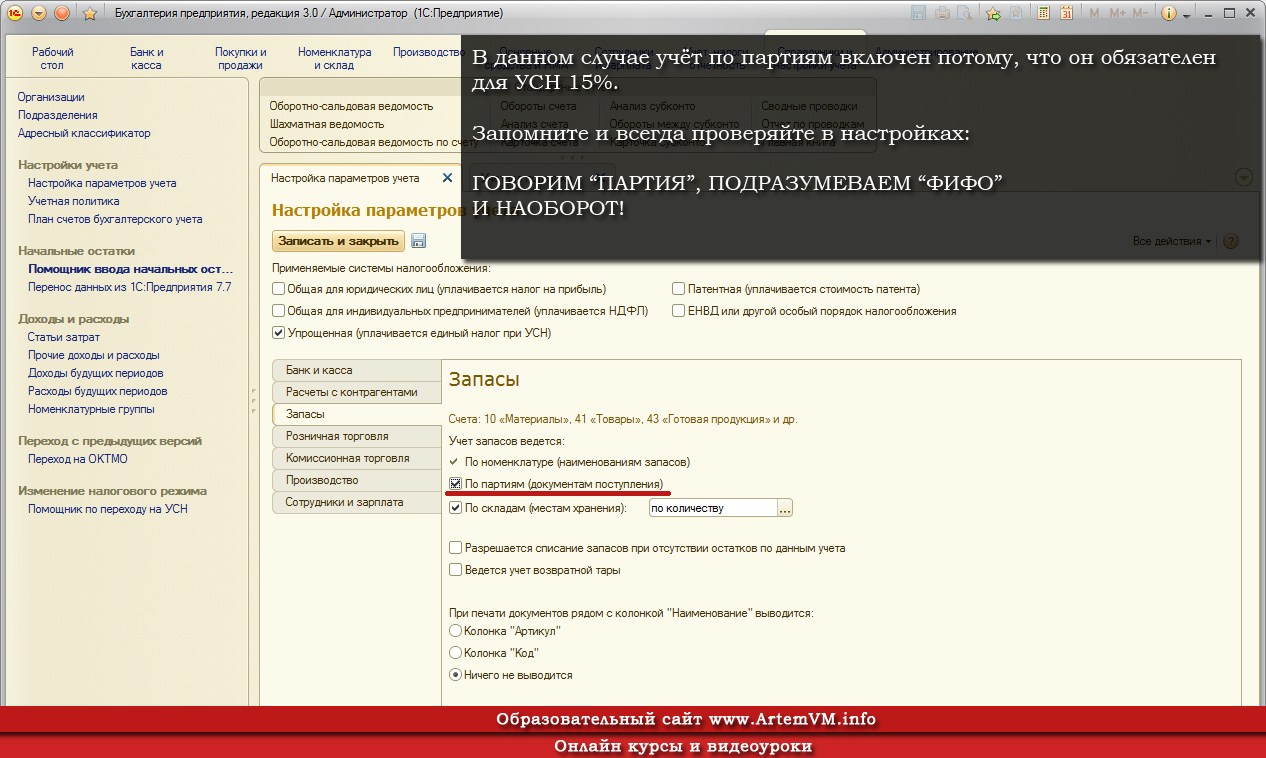
Task: Close the Настройка параметров учета tab
Action: tap(447, 178)
